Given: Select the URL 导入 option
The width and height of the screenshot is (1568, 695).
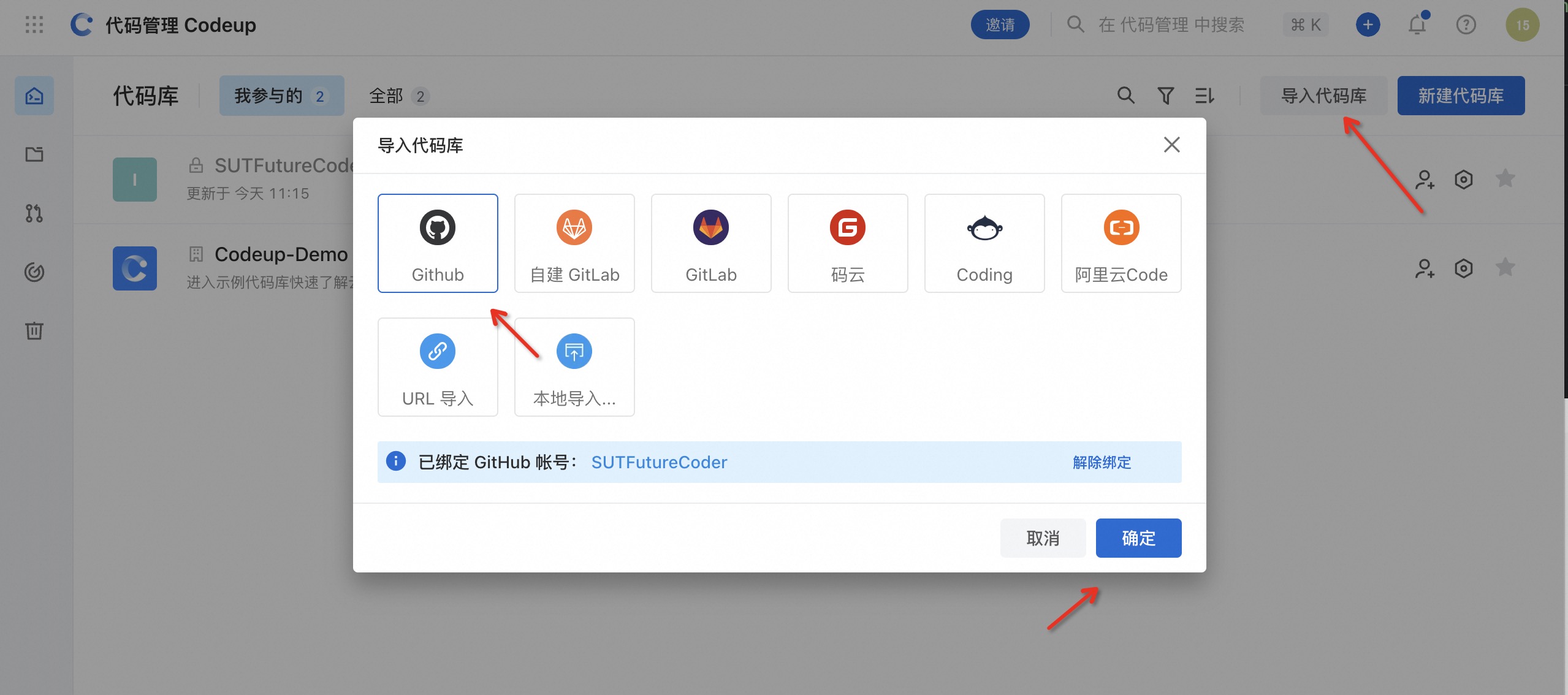Looking at the screenshot, I should 438,367.
